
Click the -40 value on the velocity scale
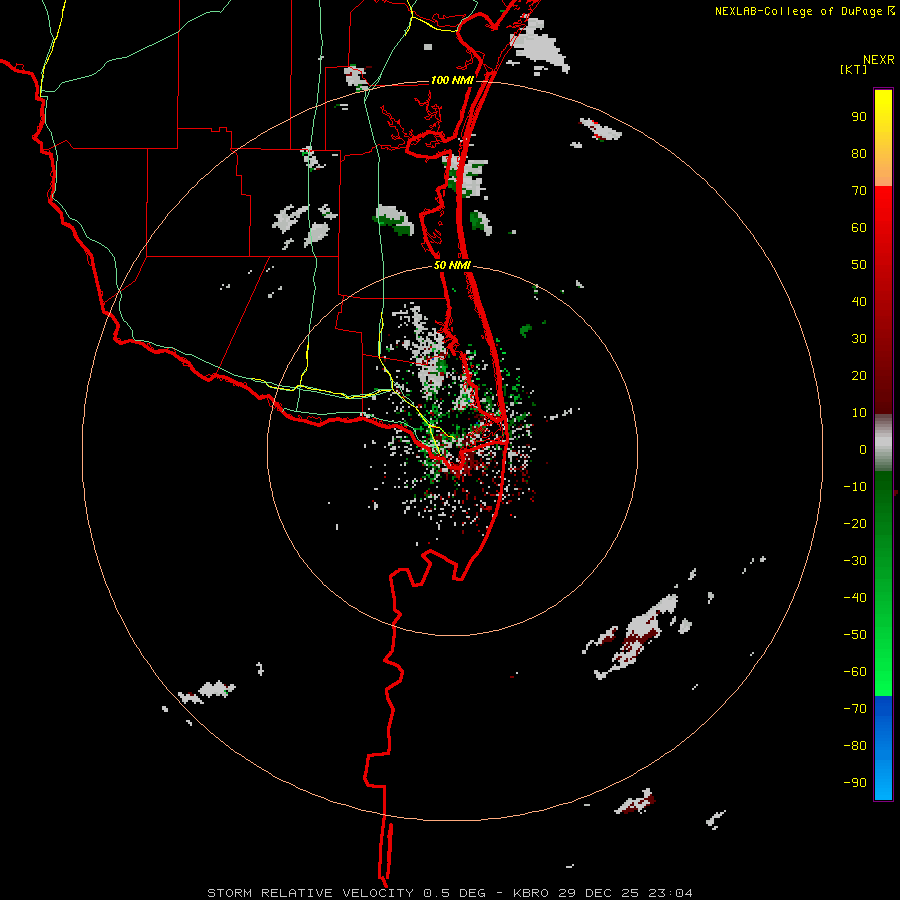(x=855, y=598)
